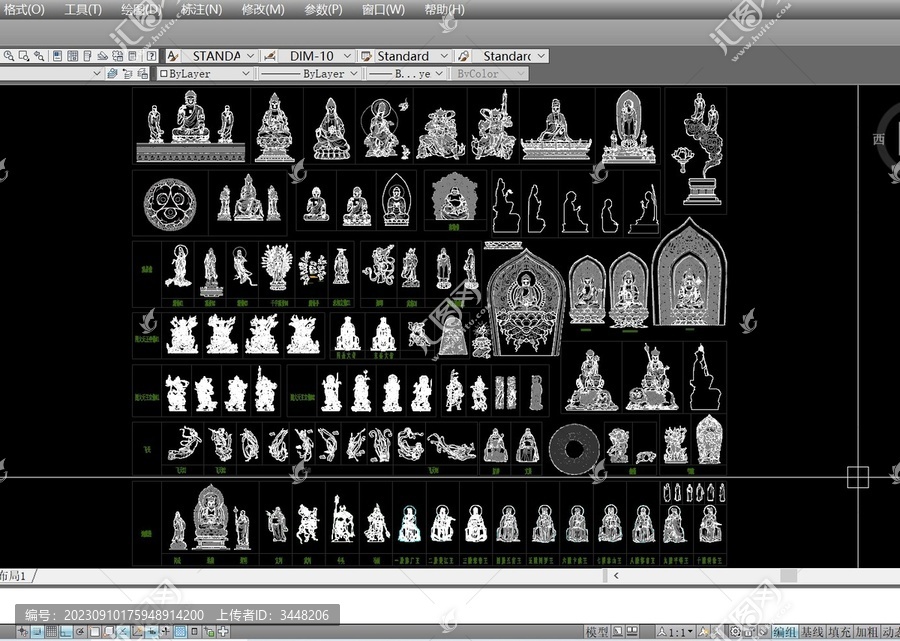900x641 pixels.
Task: Launch the QuickCalc calculator icon
Action: (133, 56)
